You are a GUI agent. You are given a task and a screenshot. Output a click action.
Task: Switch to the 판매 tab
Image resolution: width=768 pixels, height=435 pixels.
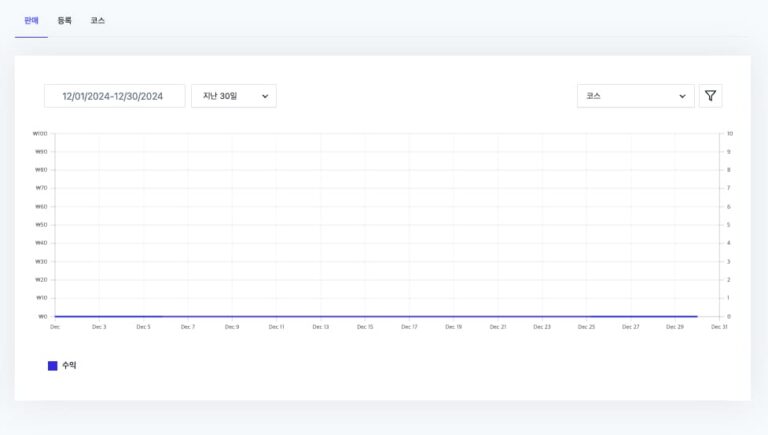coord(31,20)
